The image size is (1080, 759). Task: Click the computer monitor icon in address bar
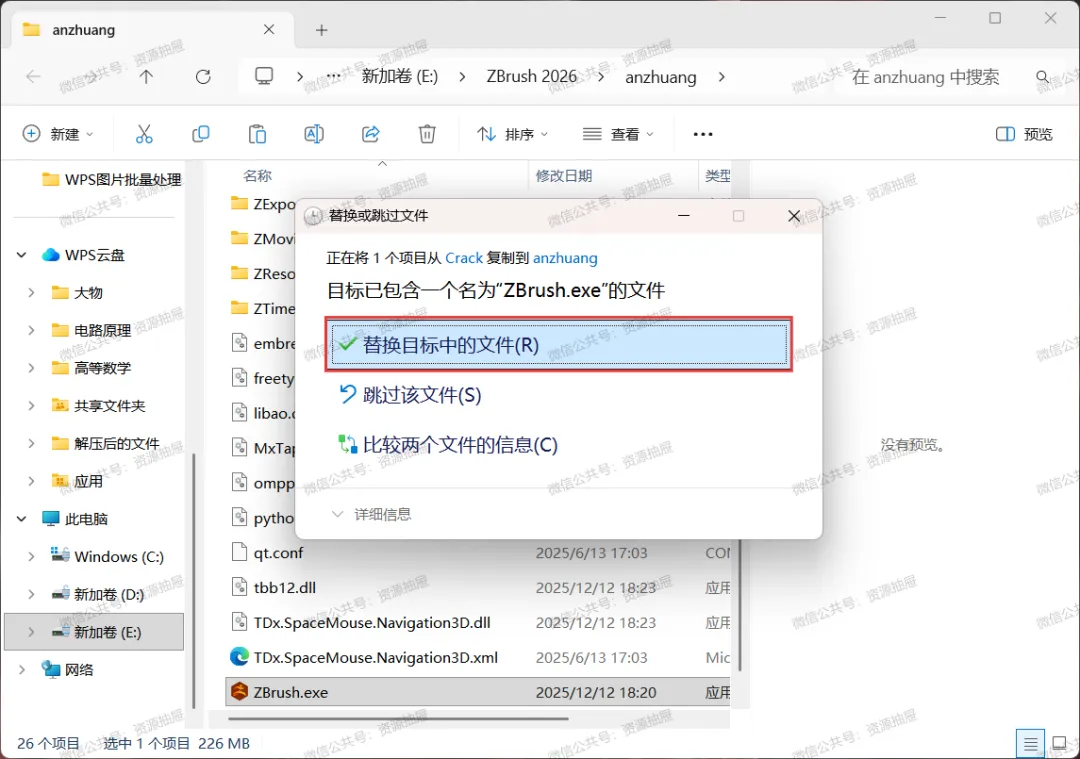coord(264,76)
